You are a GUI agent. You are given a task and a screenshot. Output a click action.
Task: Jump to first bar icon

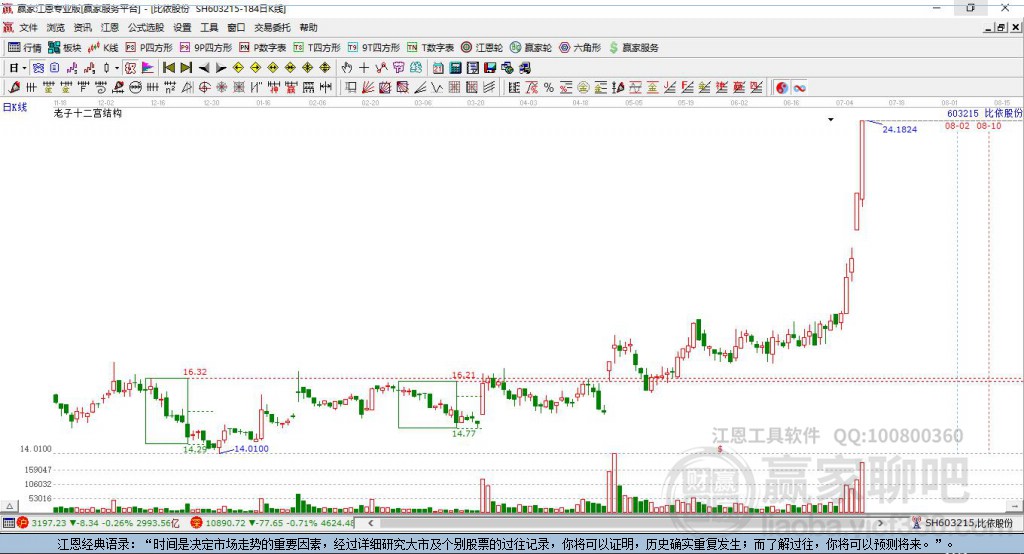[x=168, y=67]
